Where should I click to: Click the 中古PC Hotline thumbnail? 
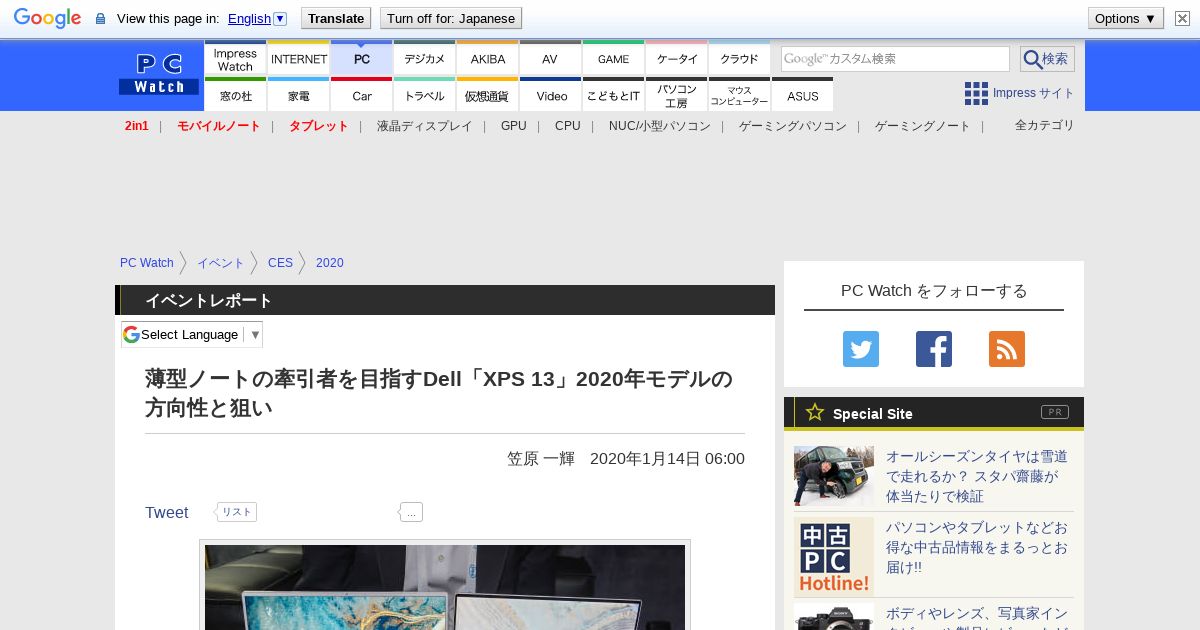coord(834,557)
